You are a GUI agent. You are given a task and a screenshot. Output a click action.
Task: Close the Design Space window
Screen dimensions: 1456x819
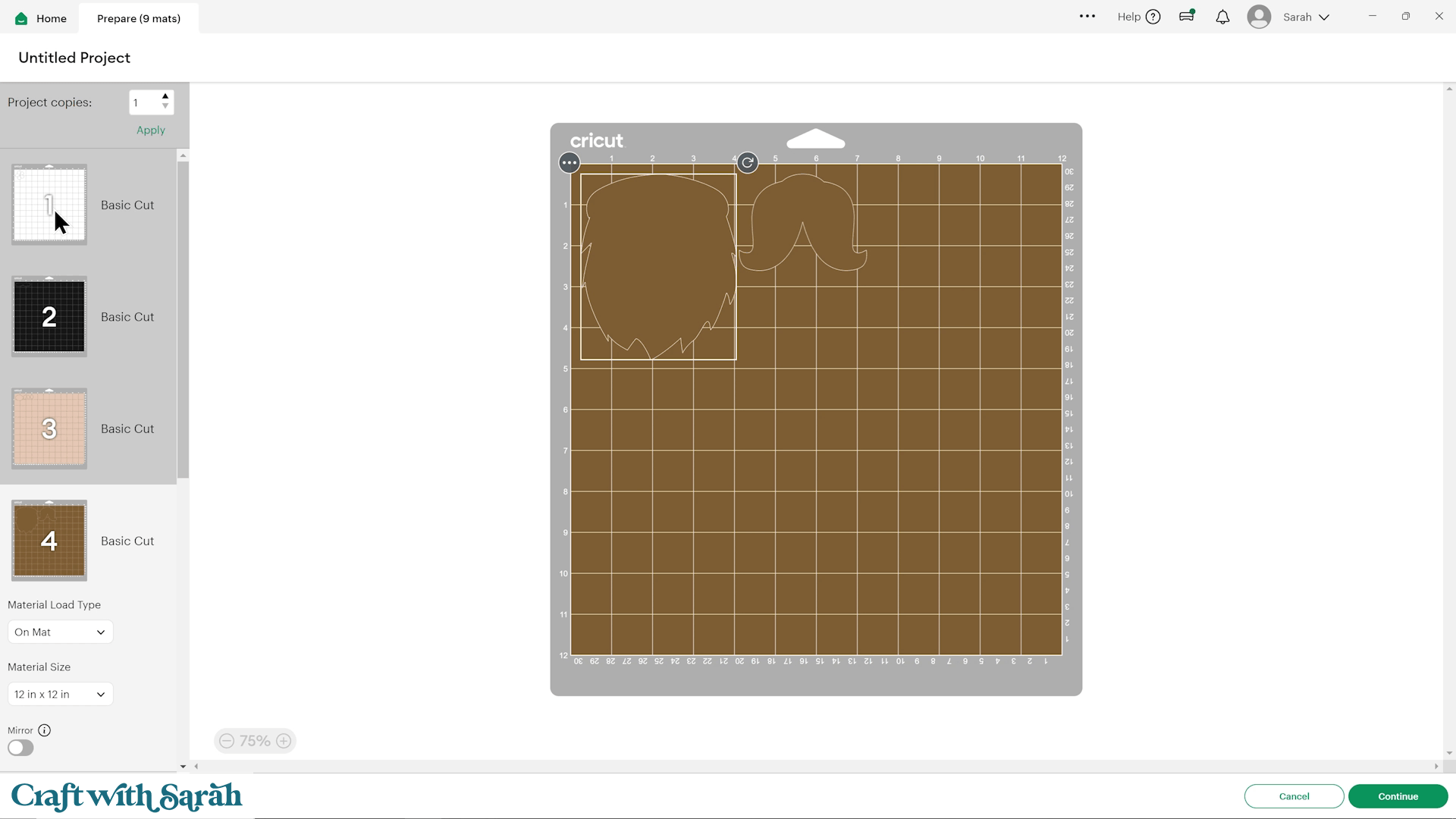(x=1439, y=16)
